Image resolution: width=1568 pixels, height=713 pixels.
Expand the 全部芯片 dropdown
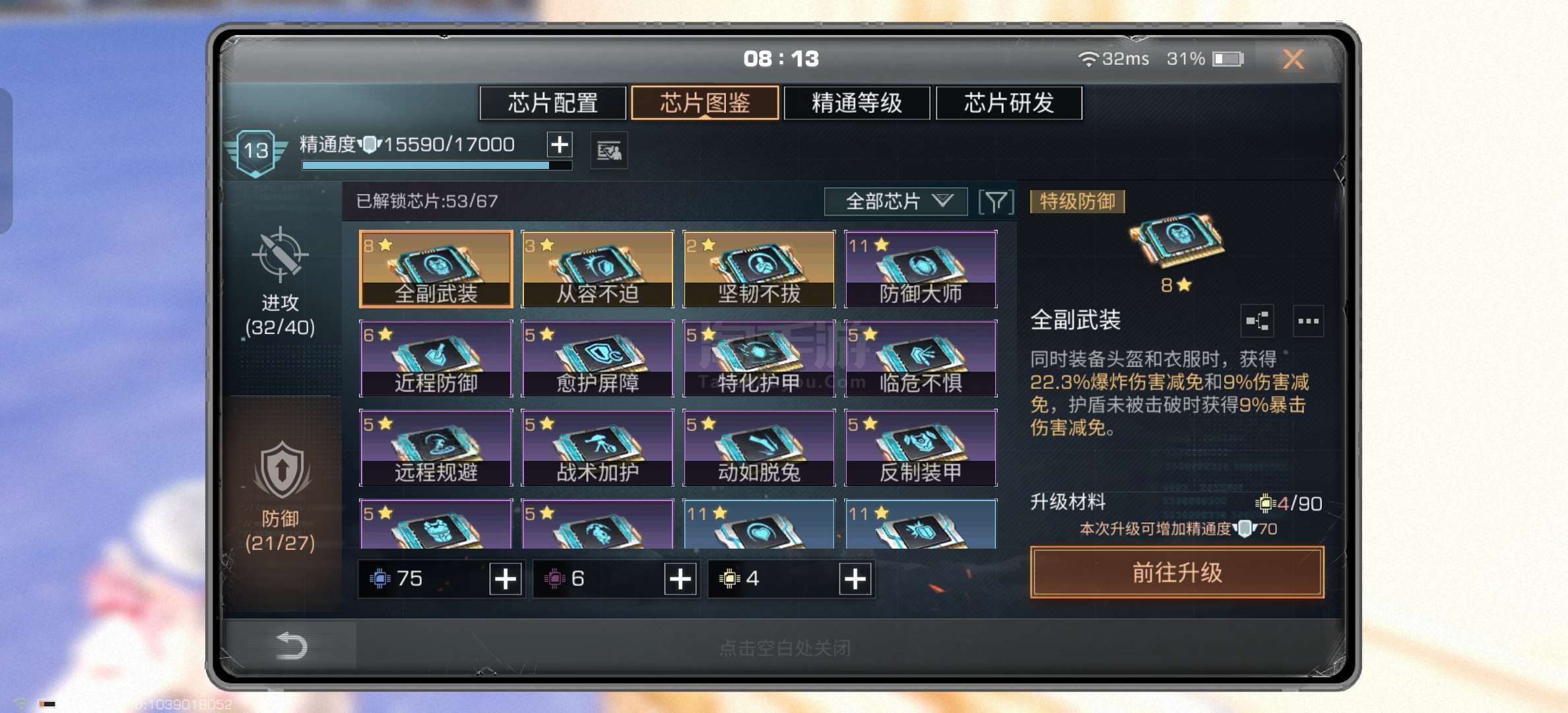click(x=896, y=201)
